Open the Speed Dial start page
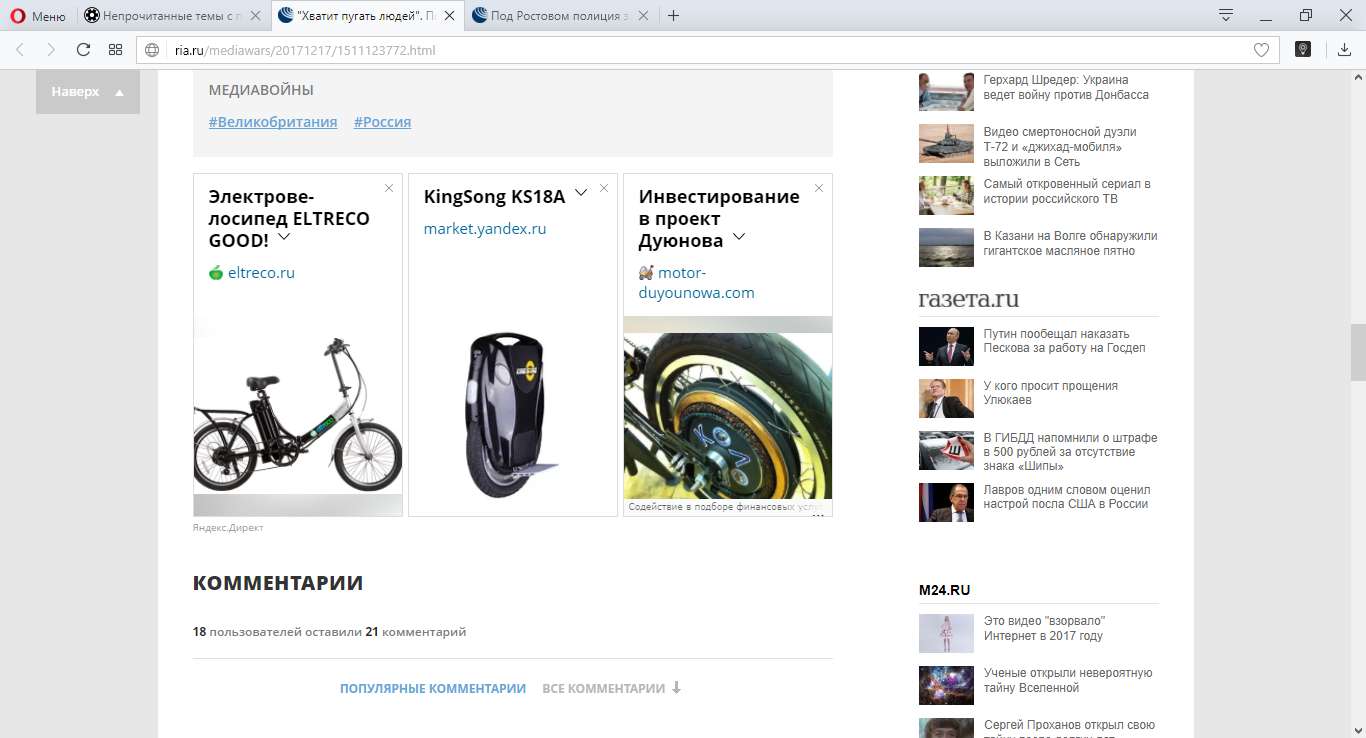The height and width of the screenshot is (738, 1366). 115,50
